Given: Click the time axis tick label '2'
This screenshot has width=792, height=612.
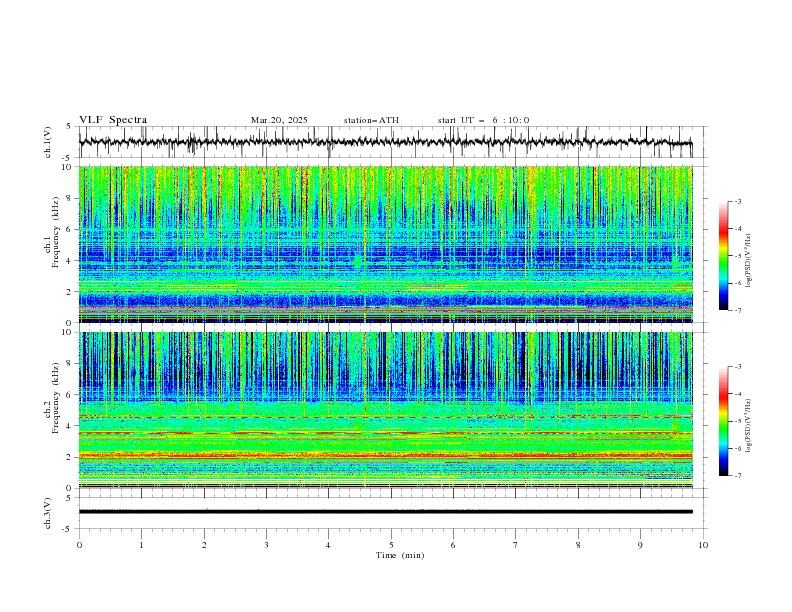Looking at the screenshot, I should pyautogui.click(x=204, y=545).
